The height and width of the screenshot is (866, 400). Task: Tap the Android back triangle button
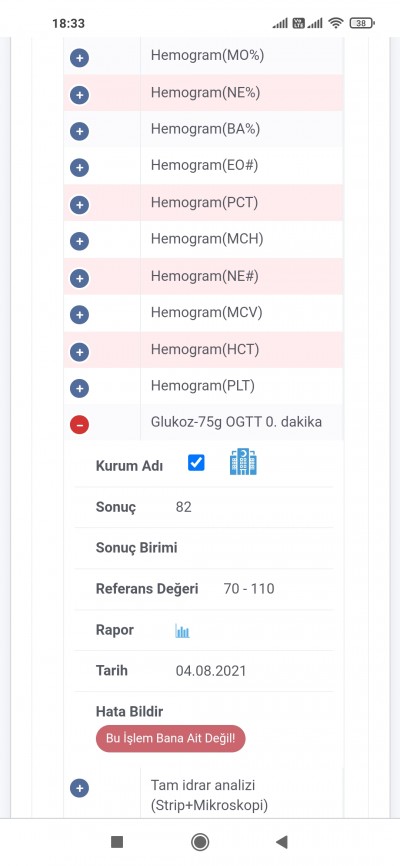[282, 842]
